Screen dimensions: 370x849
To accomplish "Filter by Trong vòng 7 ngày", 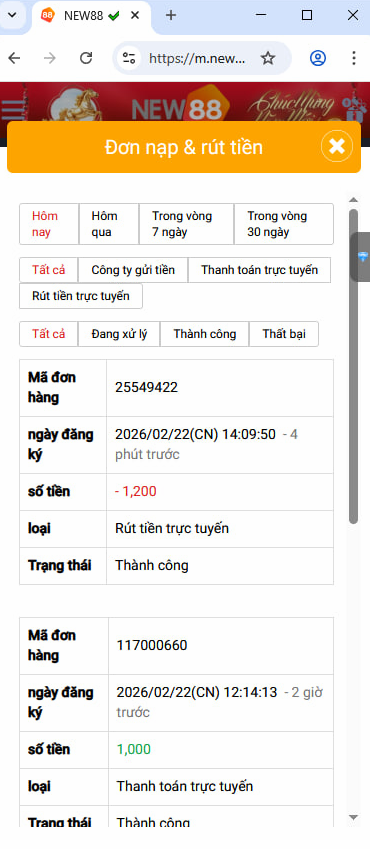I will pos(186,224).
